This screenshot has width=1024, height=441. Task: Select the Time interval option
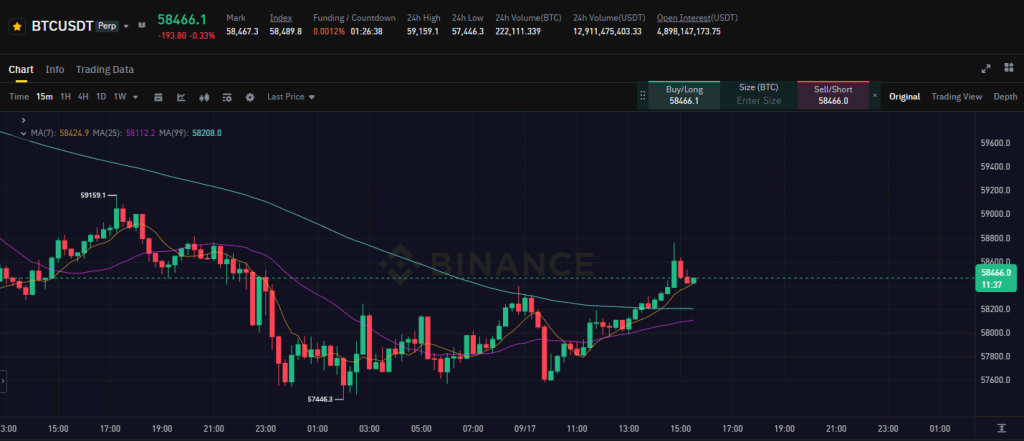click(x=19, y=97)
